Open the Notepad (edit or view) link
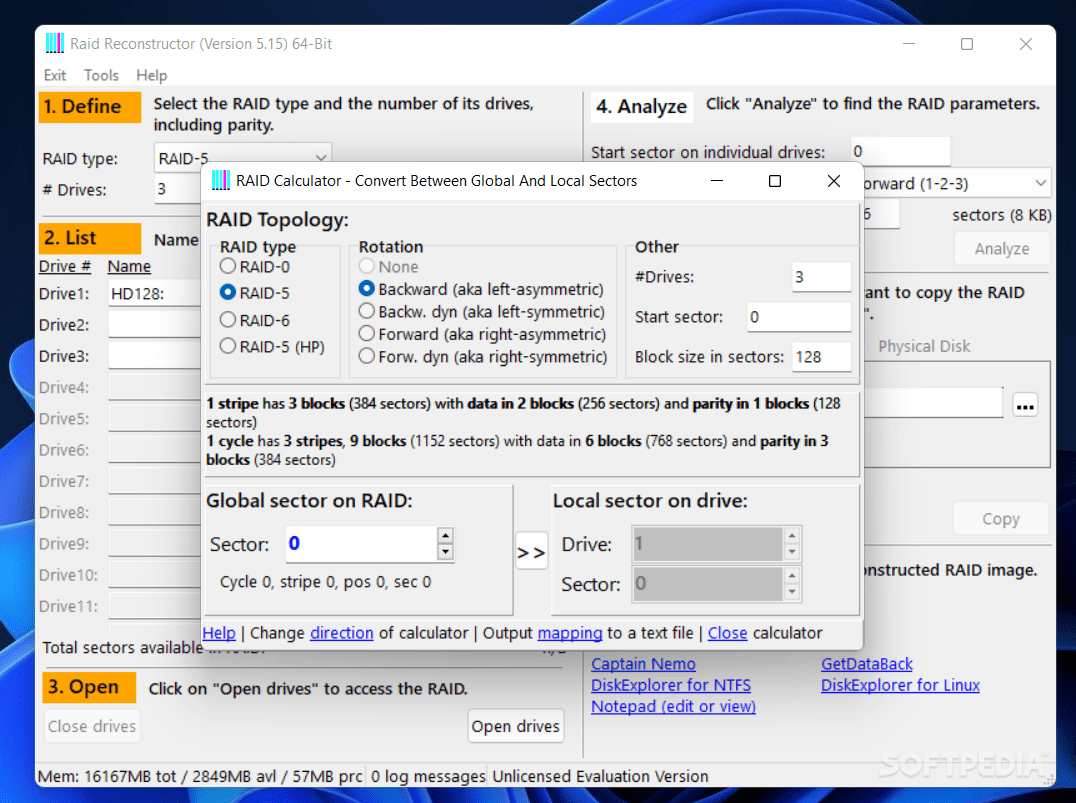 tap(673, 706)
